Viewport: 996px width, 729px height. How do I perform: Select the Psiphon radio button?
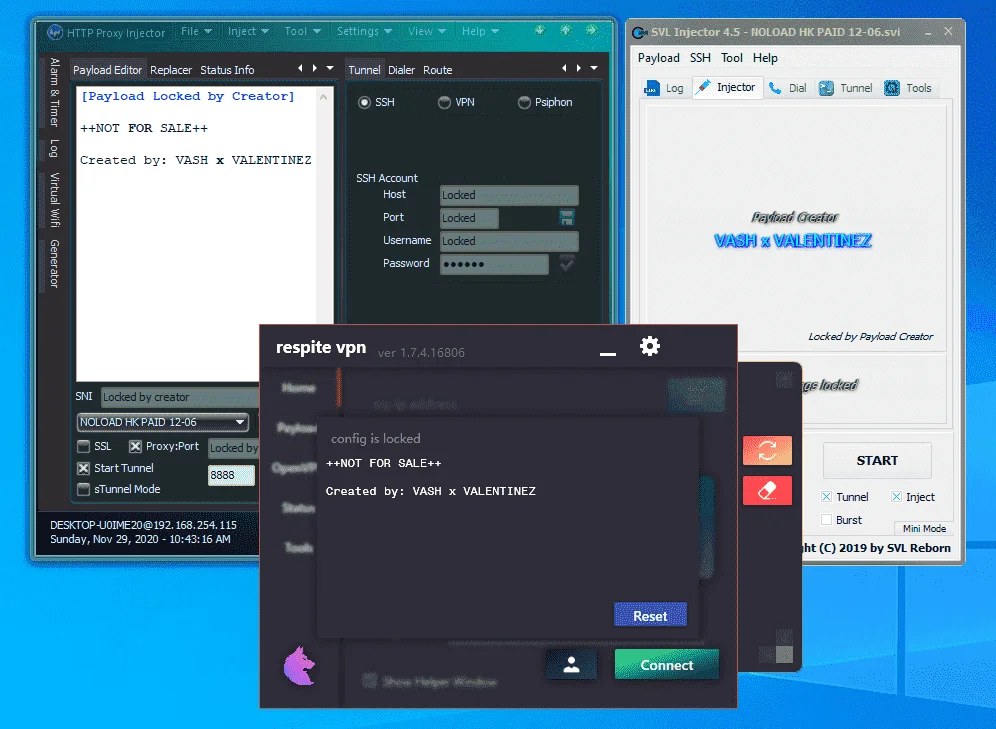coord(524,102)
